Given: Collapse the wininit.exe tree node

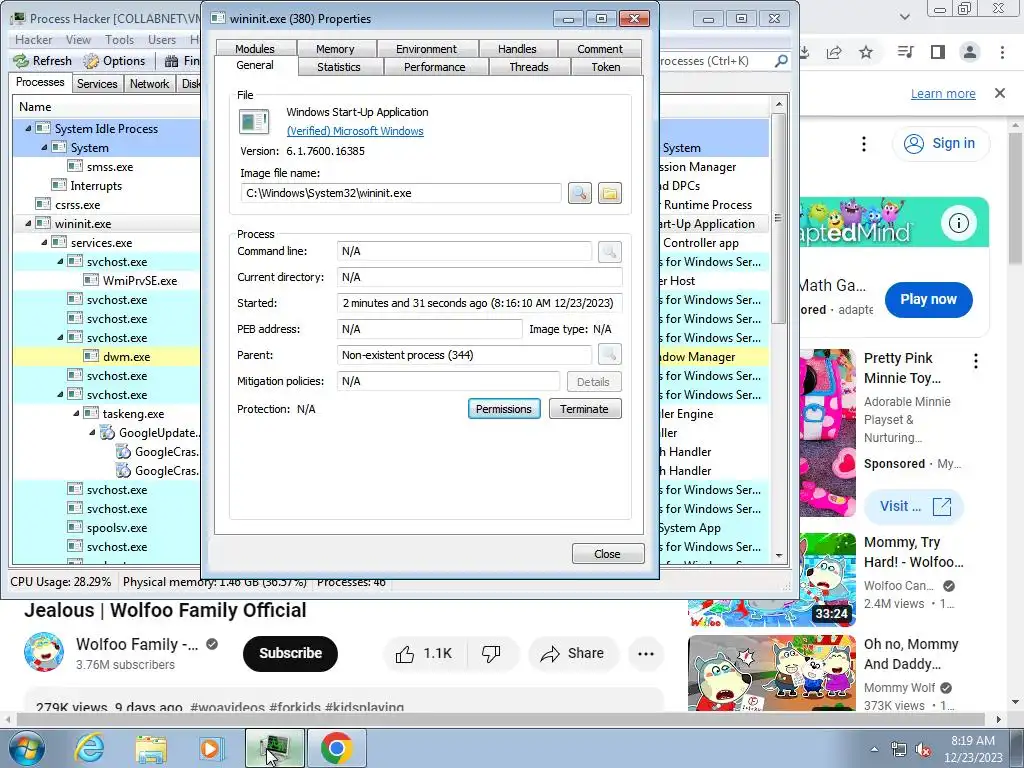Looking at the screenshot, I should tap(28, 224).
